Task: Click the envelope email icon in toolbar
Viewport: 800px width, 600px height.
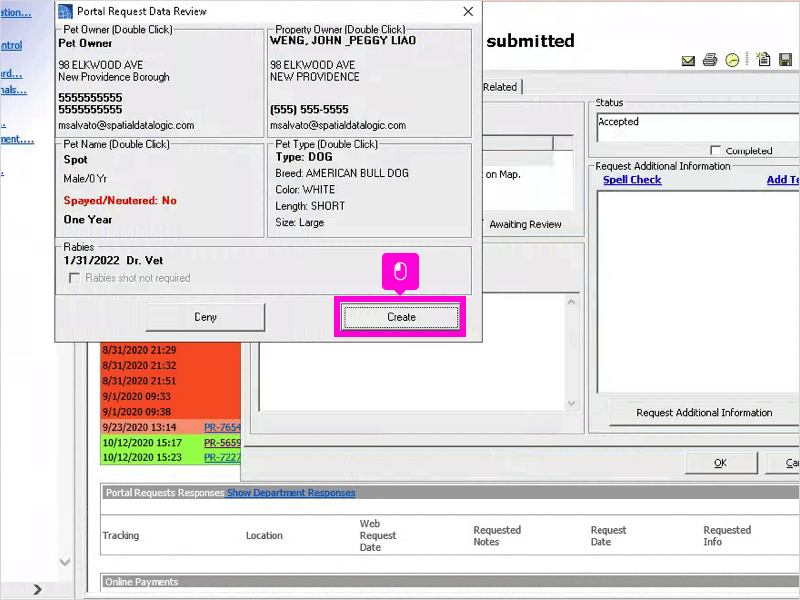Action: tap(688, 61)
